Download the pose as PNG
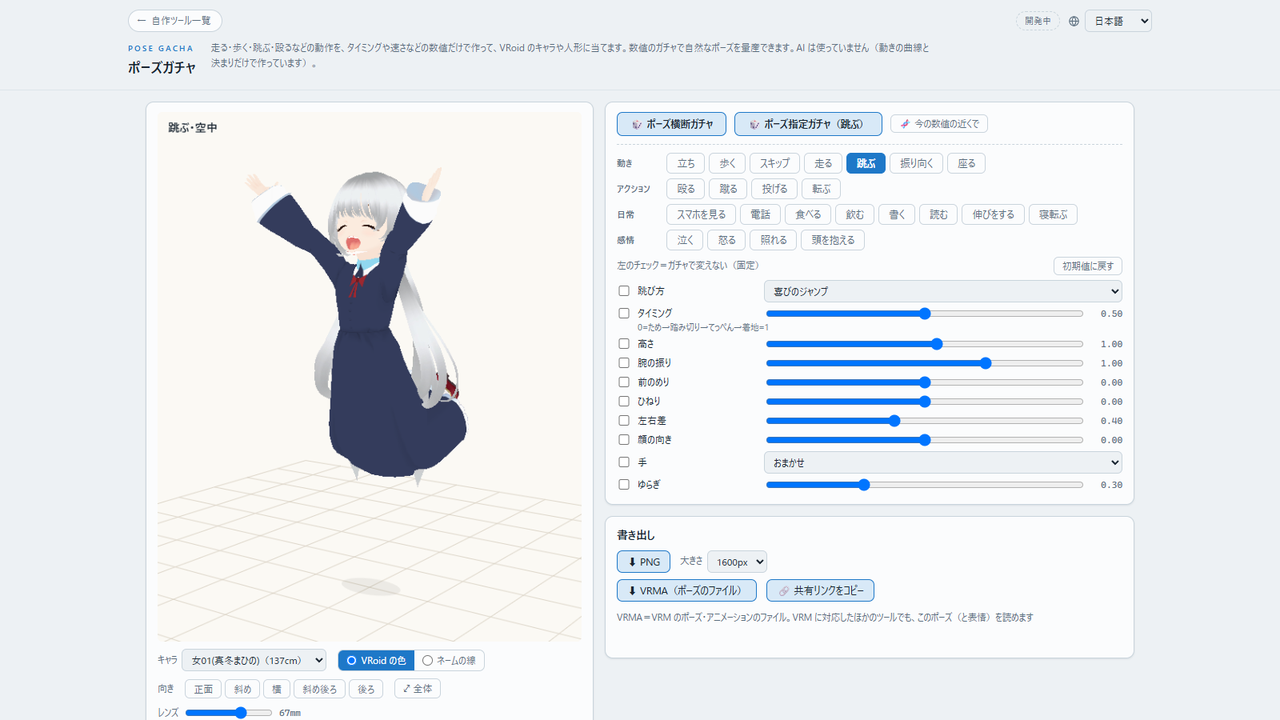Image resolution: width=1280 pixels, height=720 pixels. (644, 562)
